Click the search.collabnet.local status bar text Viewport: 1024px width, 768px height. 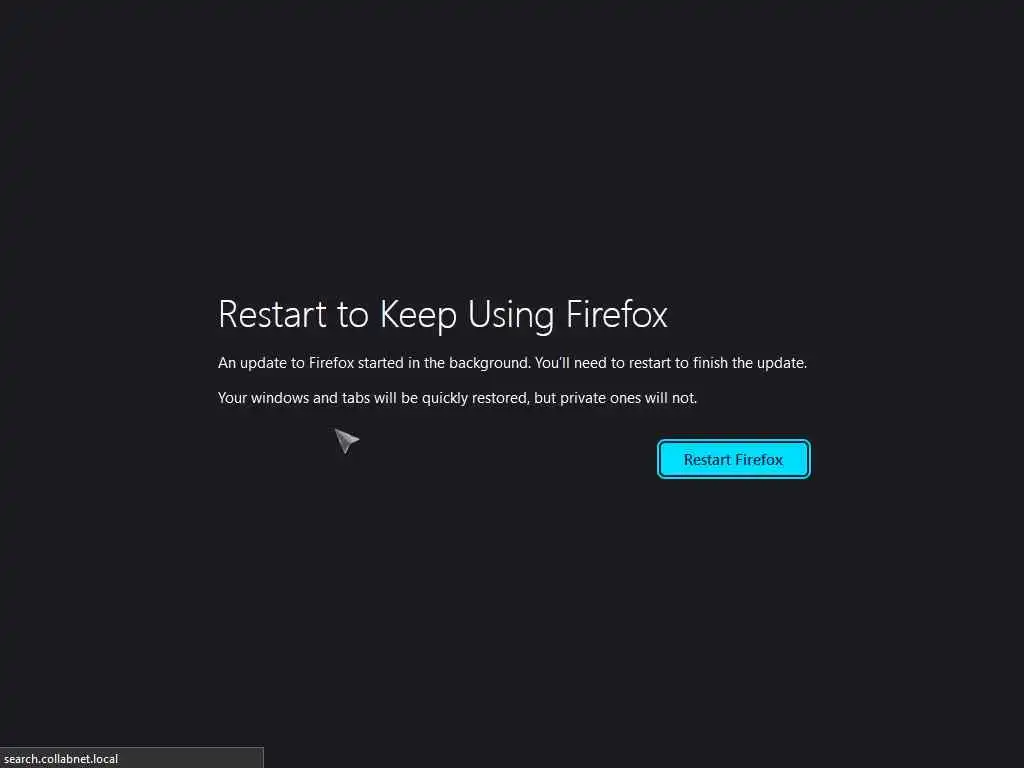[x=61, y=759]
